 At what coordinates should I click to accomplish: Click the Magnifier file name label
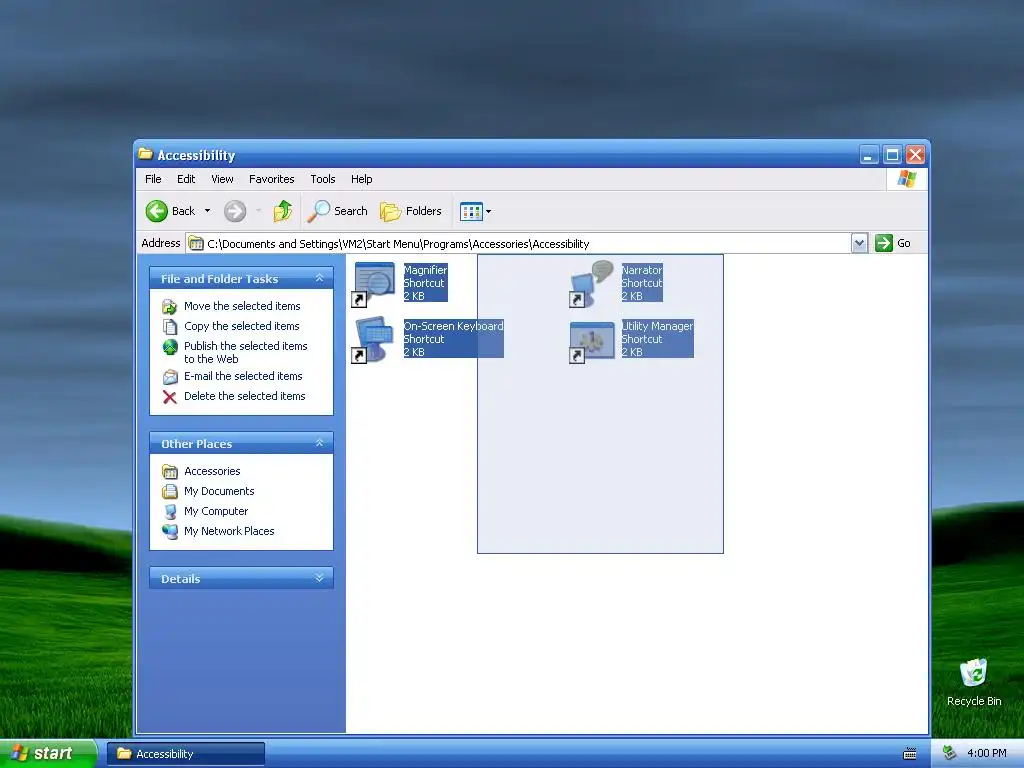click(x=425, y=270)
